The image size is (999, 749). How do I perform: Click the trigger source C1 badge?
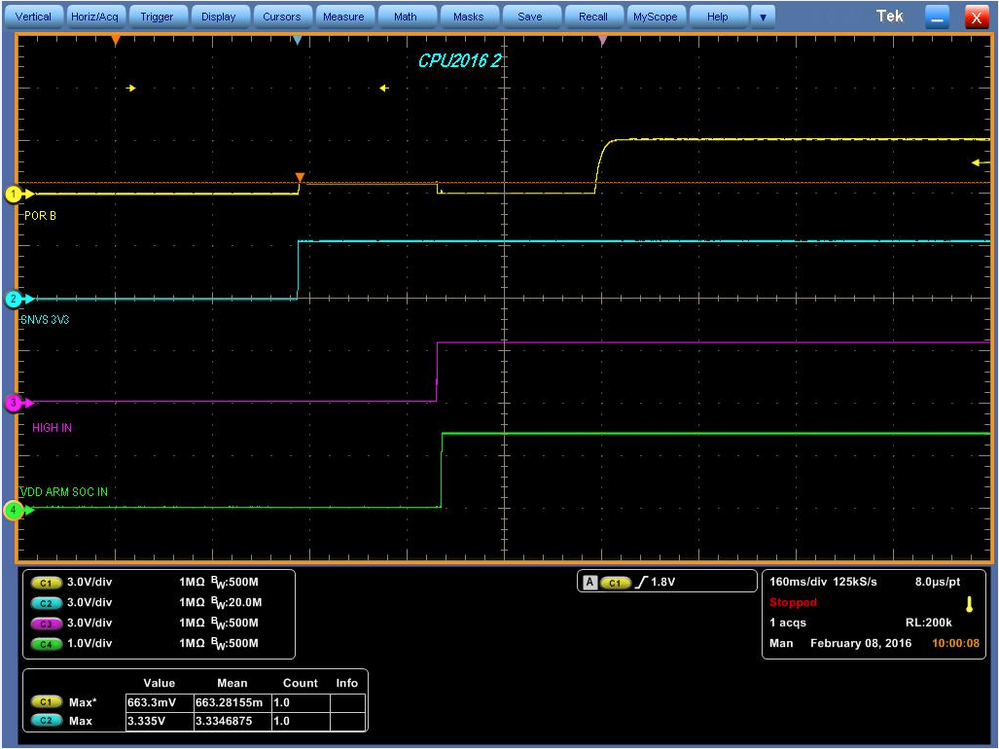(x=615, y=582)
